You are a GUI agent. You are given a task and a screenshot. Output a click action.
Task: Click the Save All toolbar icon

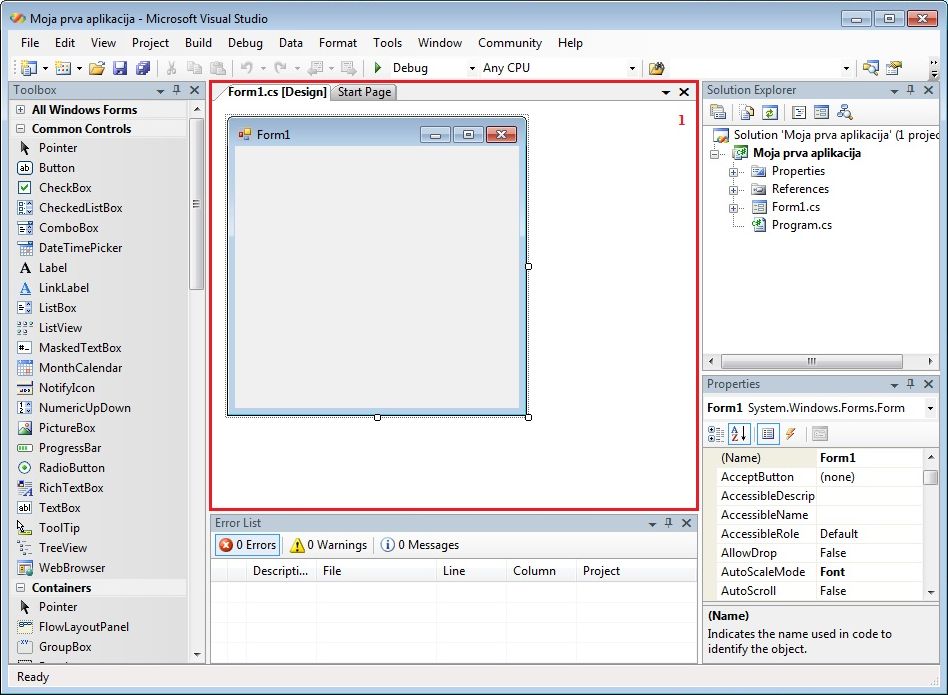143,68
